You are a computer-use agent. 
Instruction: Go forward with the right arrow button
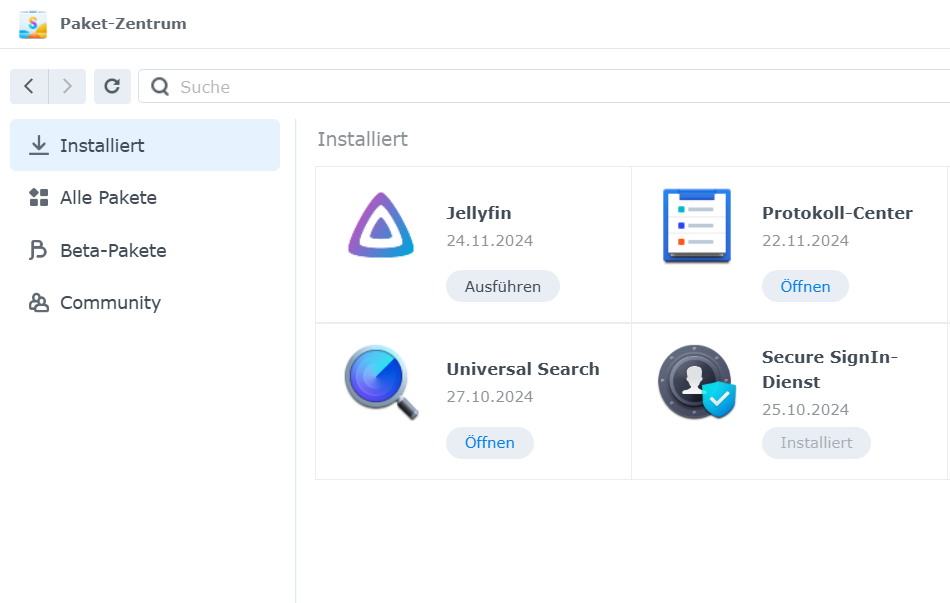point(67,87)
